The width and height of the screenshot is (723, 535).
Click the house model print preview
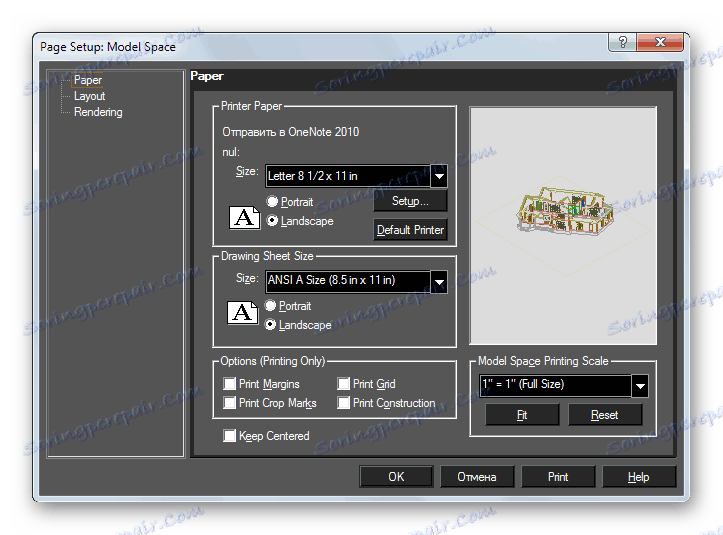563,226
